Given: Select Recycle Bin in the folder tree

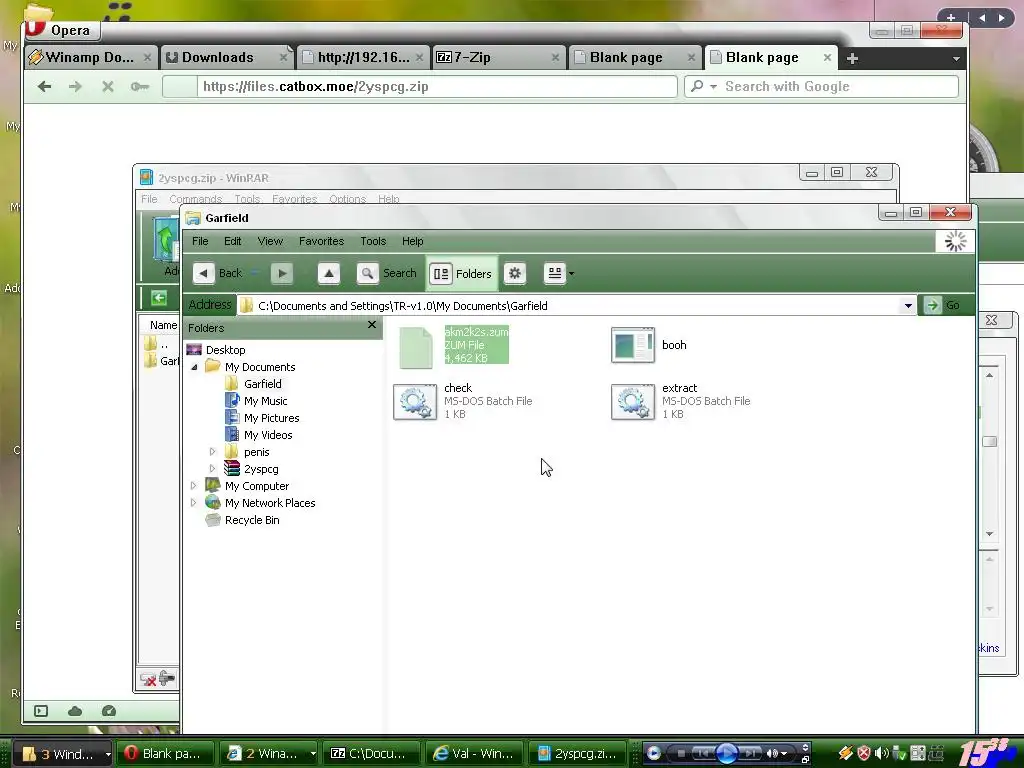Looking at the screenshot, I should click(251, 520).
